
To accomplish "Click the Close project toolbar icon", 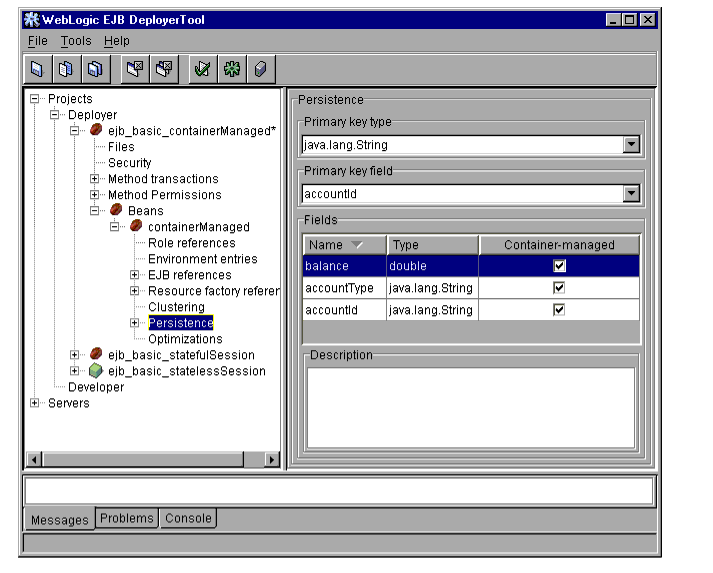I will point(135,69).
